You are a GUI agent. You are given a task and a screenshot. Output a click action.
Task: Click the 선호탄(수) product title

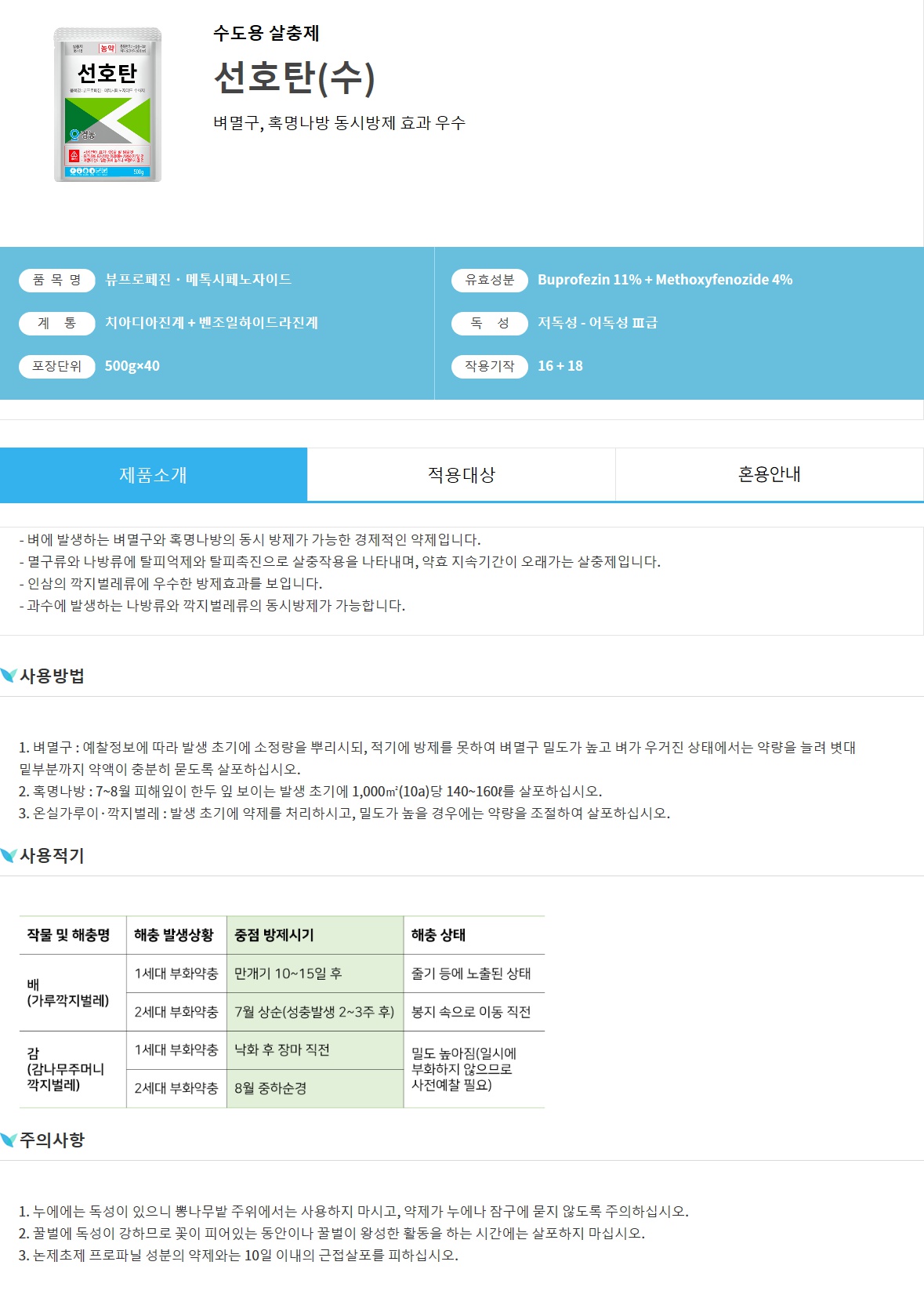tap(295, 77)
